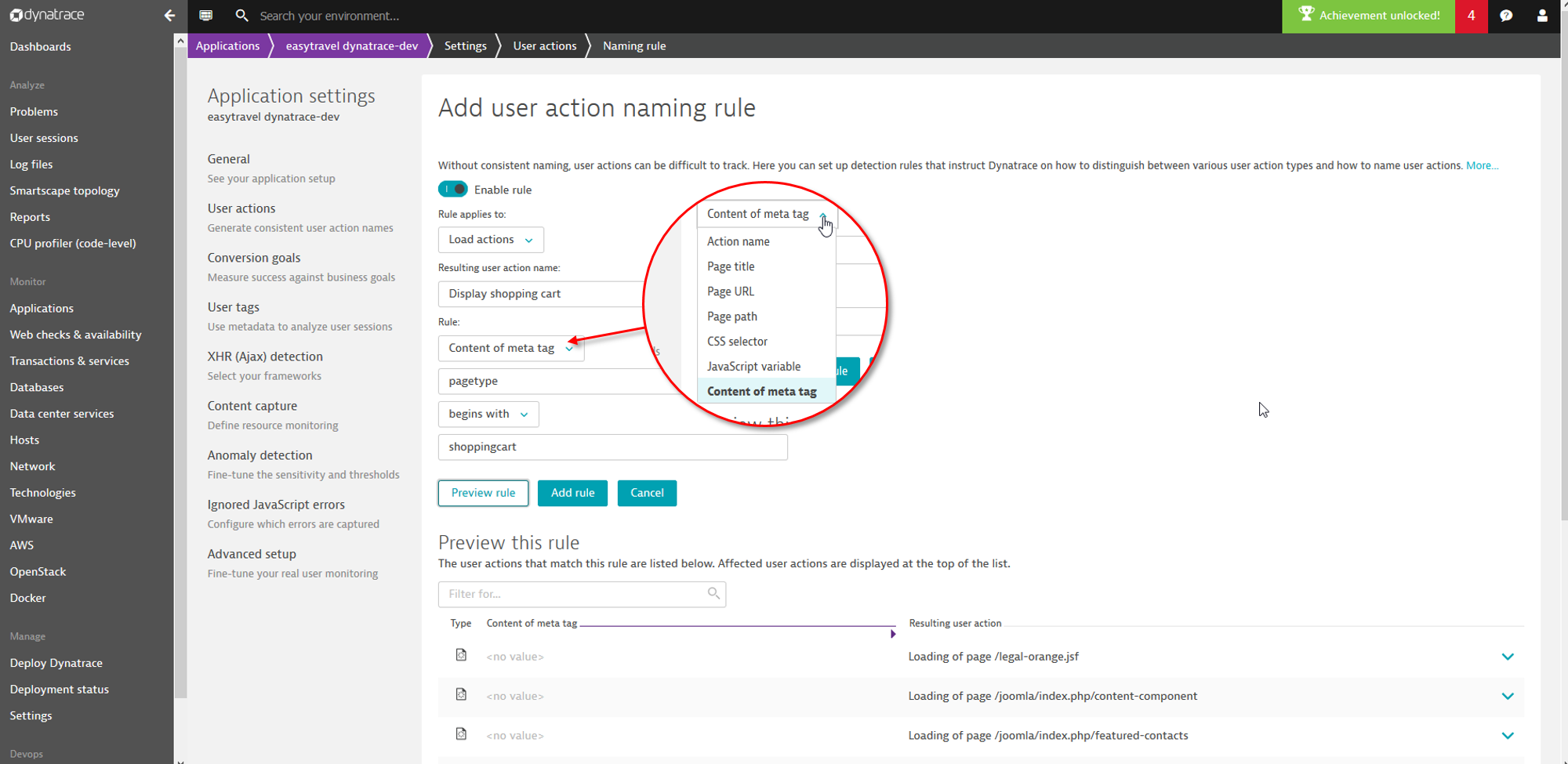1568x764 pixels.
Task: Click the Search your environment field
Action: click(x=329, y=16)
